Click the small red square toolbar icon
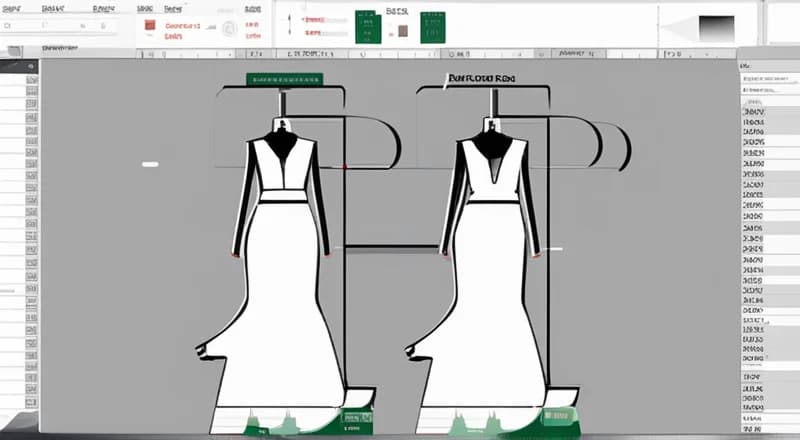 point(149,24)
